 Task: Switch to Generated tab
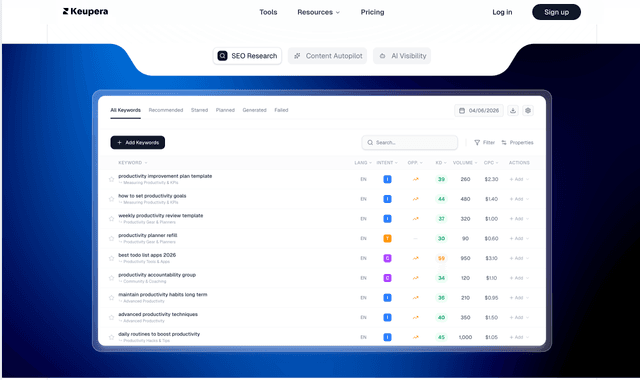tap(254, 110)
